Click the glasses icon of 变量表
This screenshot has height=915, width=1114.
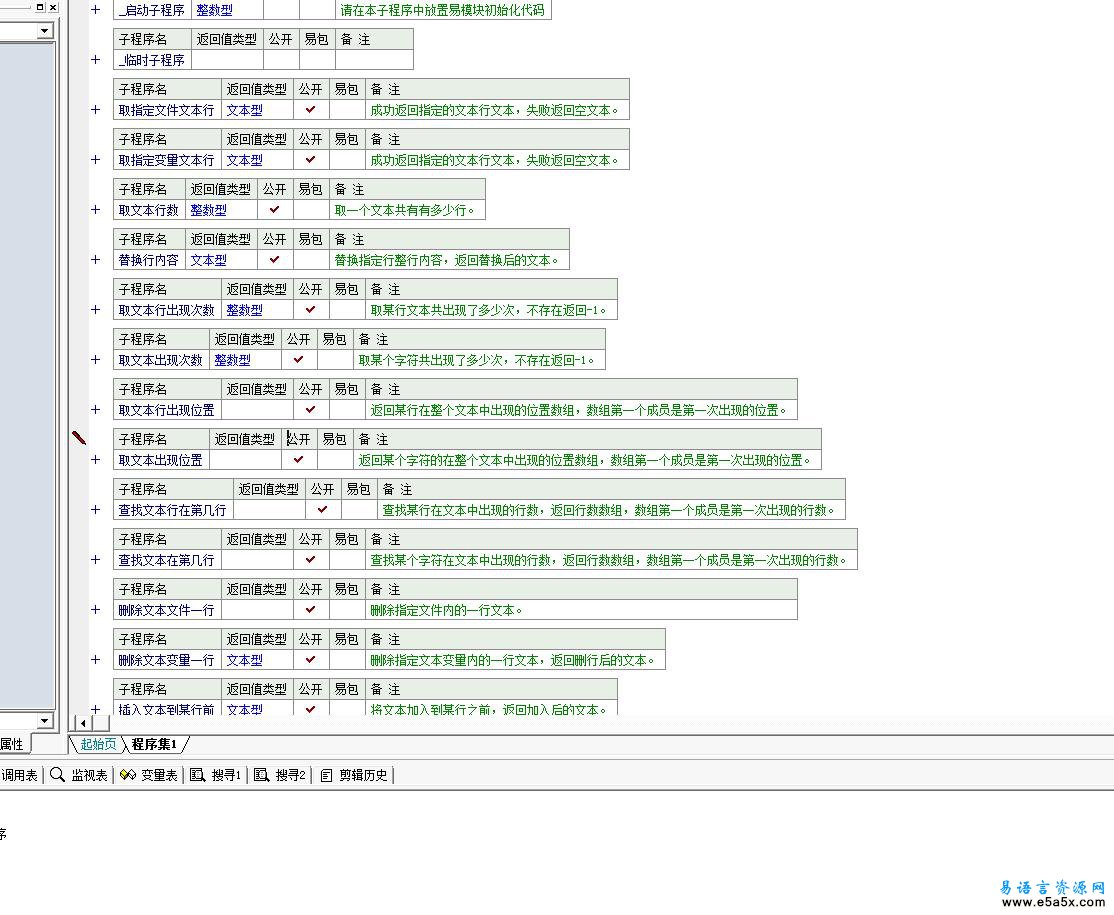pos(128,775)
